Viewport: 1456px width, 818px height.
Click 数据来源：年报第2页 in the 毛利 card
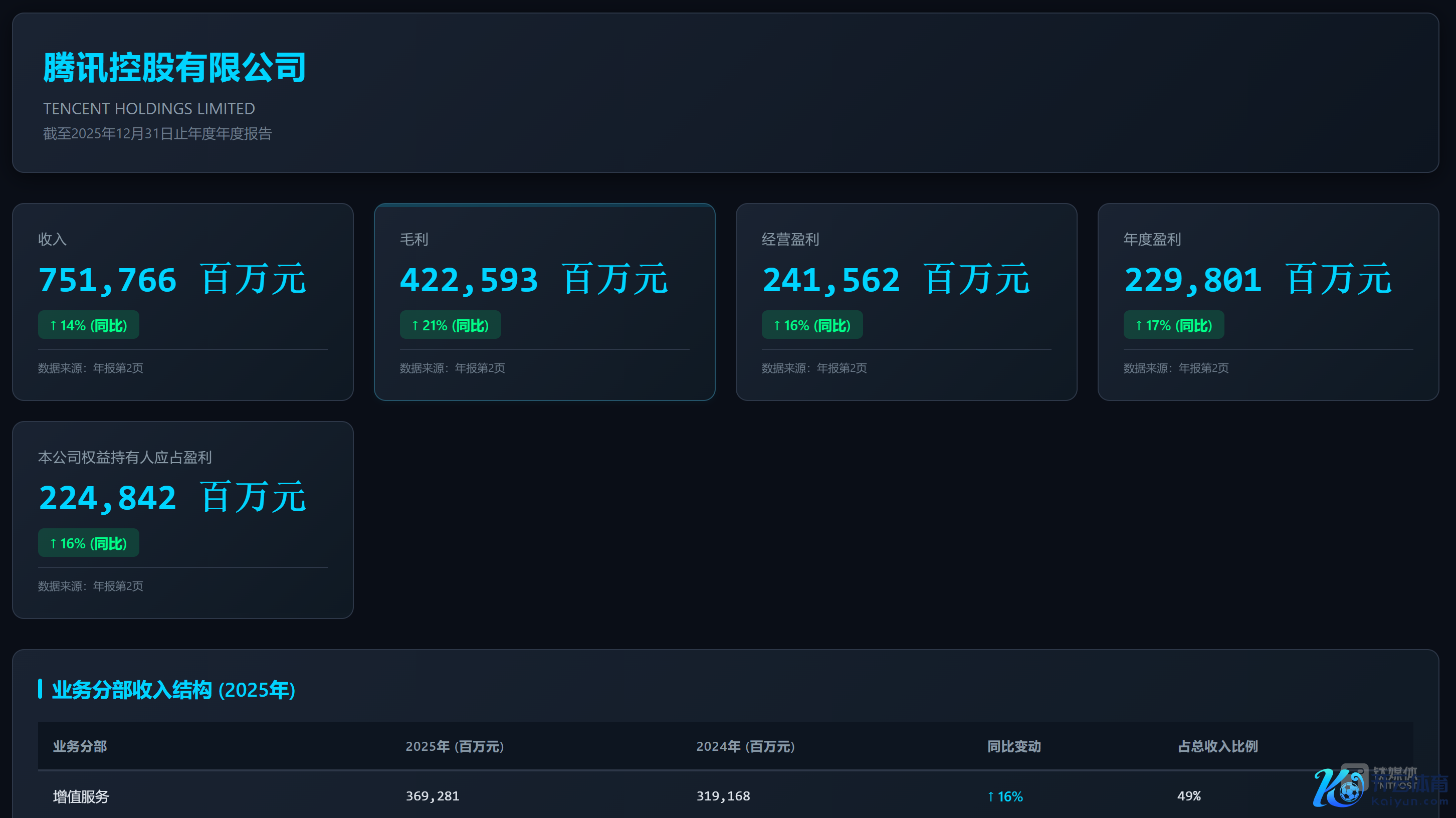[452, 368]
